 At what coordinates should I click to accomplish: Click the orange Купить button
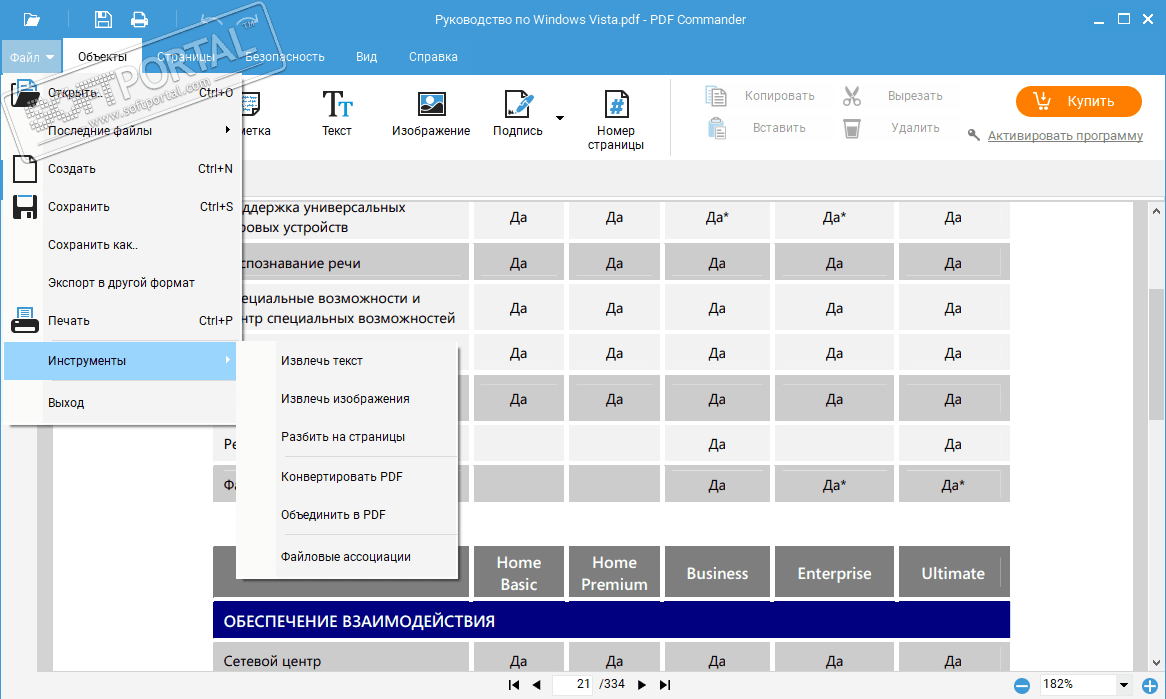[1079, 101]
